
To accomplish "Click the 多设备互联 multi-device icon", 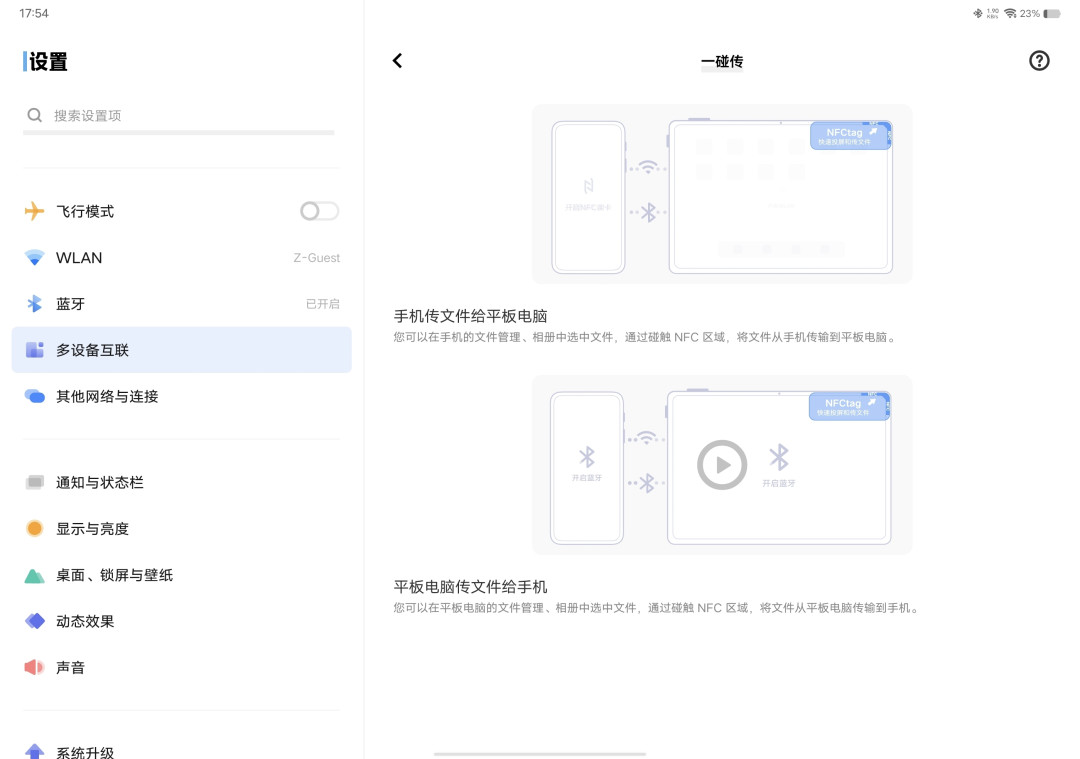I will (x=34, y=350).
